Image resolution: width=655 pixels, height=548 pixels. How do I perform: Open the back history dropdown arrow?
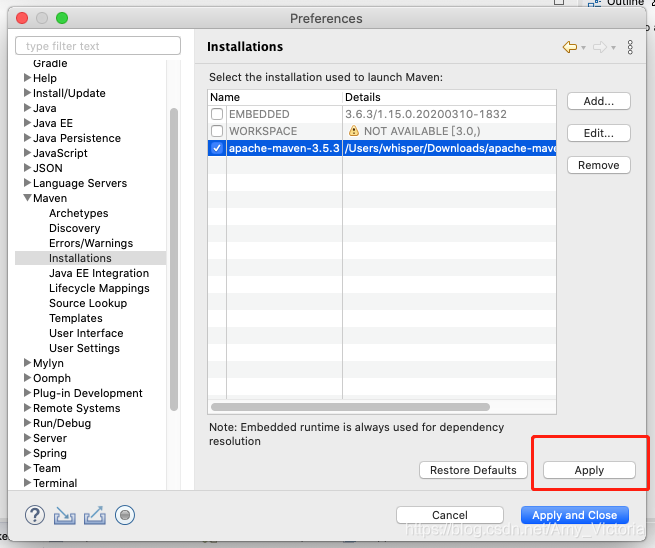pos(583,48)
